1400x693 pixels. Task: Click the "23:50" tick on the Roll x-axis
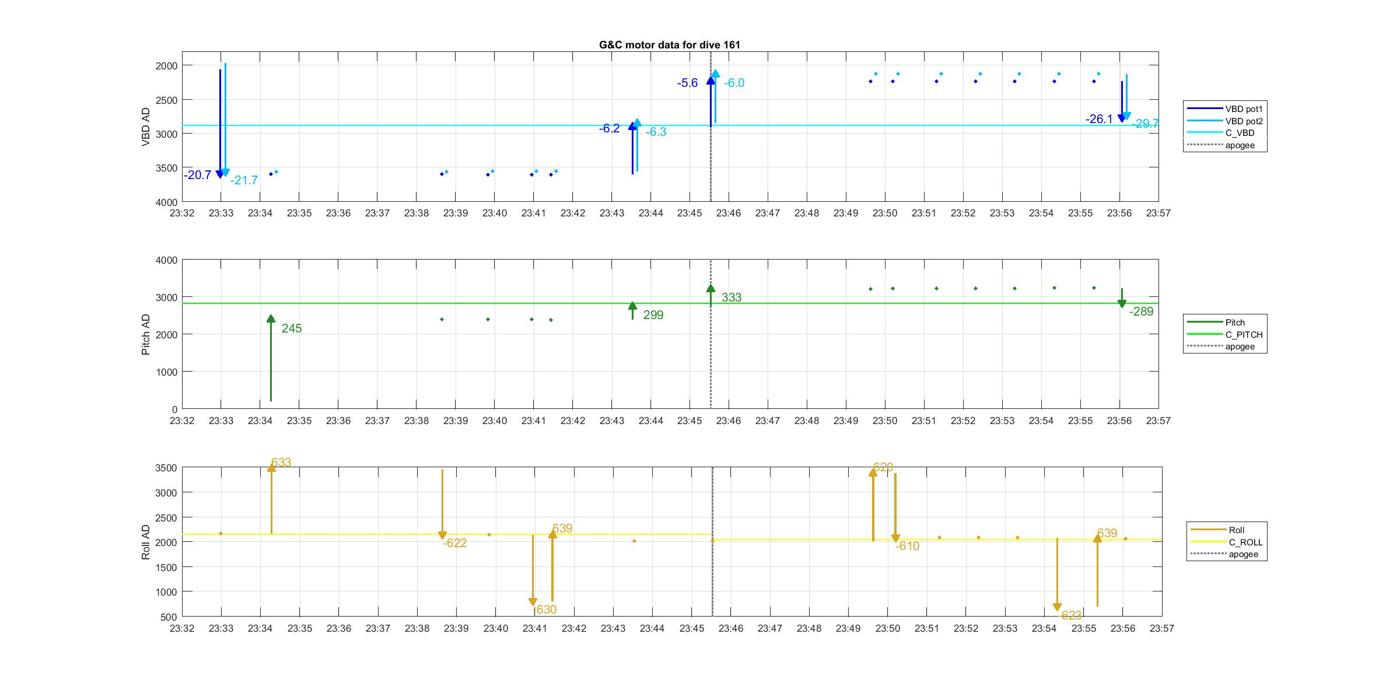888,629
